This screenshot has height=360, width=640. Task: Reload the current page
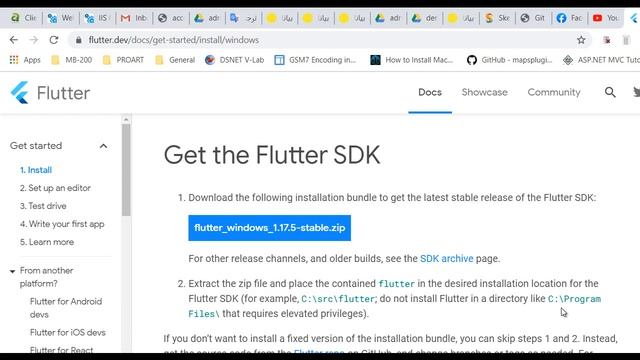pyautogui.click(x=53, y=40)
